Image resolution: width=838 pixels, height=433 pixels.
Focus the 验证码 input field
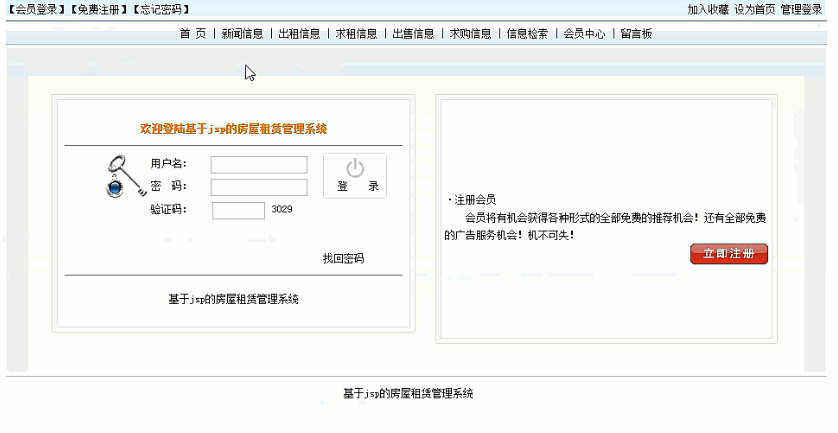pyautogui.click(x=238, y=211)
